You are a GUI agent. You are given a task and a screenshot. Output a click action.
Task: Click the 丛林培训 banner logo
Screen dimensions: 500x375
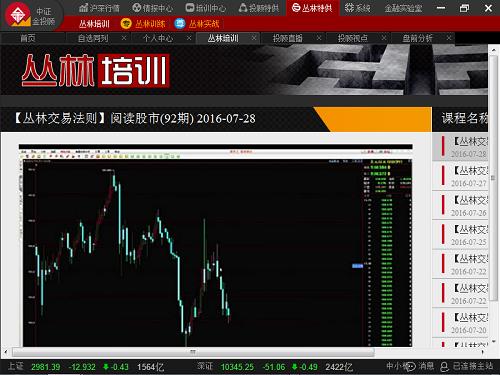click(x=95, y=70)
